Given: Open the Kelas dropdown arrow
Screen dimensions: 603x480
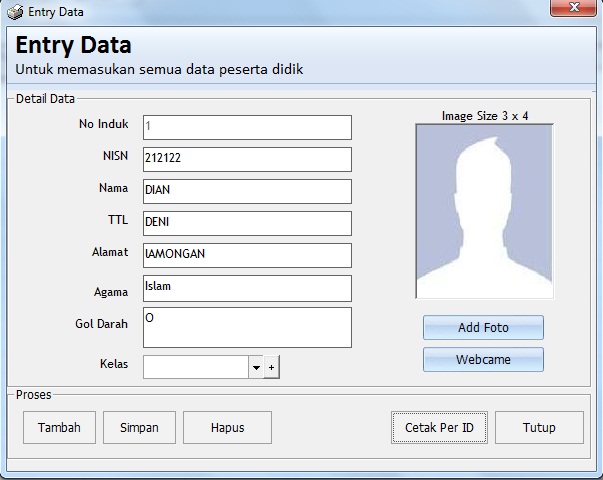Looking at the screenshot, I should [x=256, y=367].
